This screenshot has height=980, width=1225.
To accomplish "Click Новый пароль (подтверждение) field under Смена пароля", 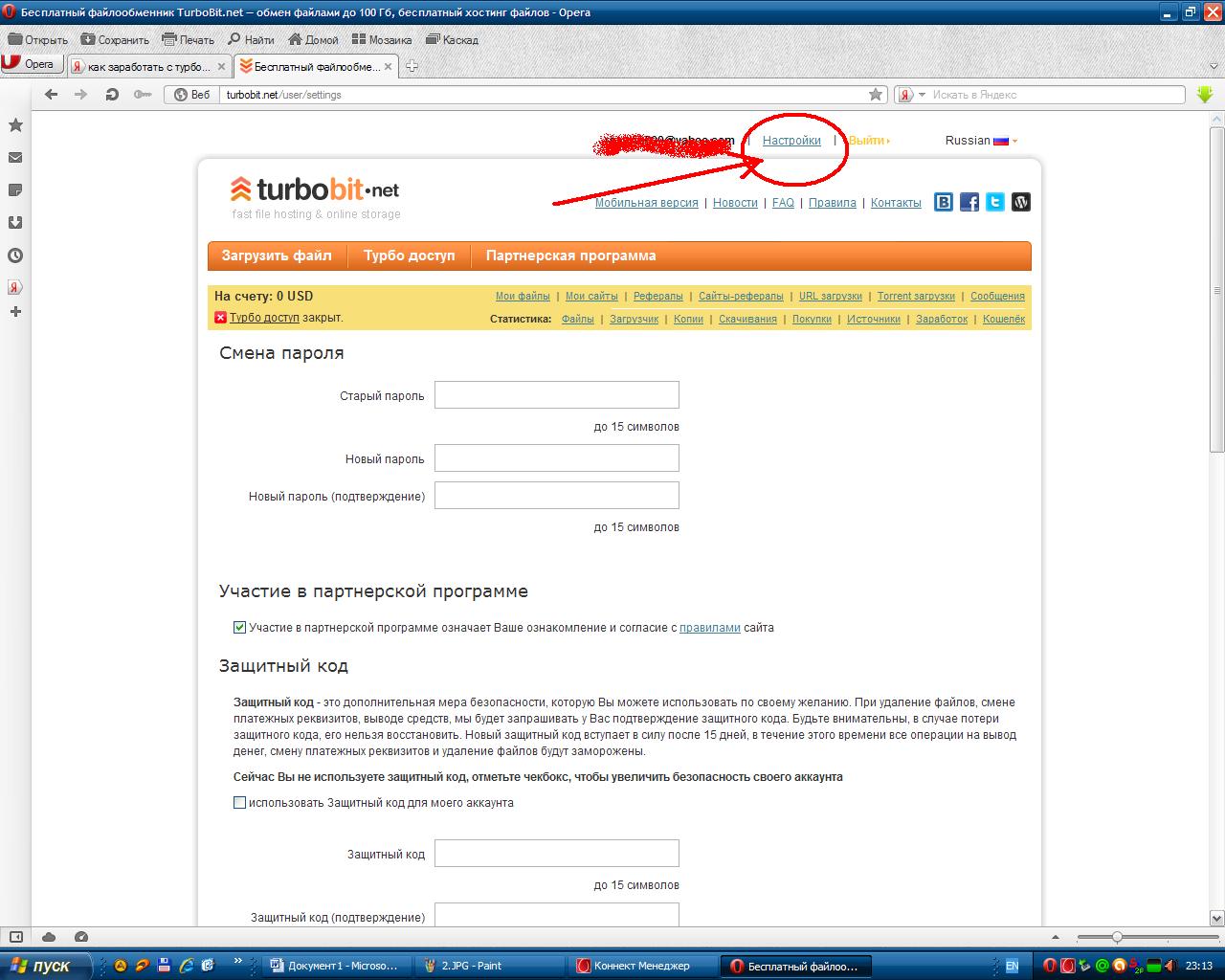I will click(557, 495).
